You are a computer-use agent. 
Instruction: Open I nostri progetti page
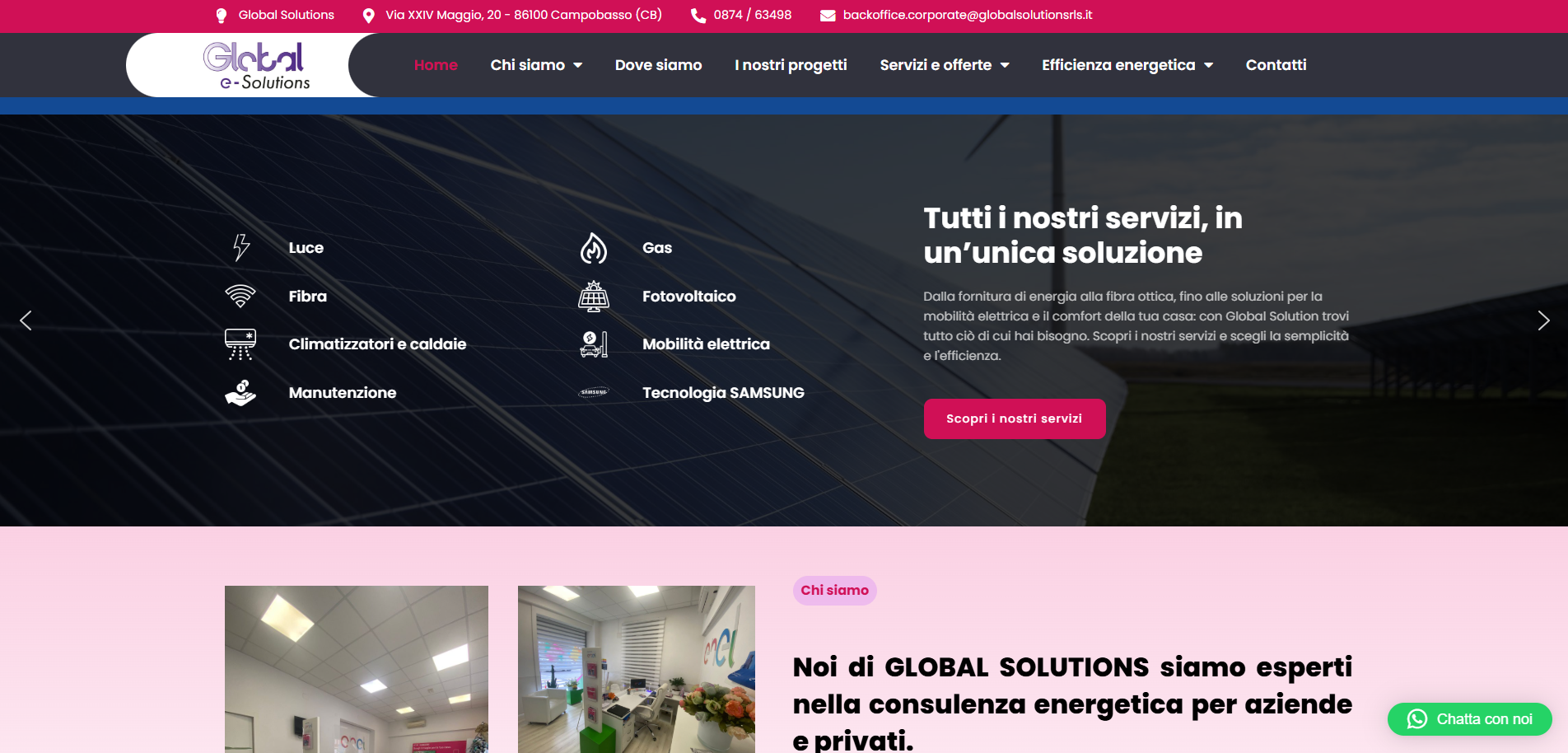pyautogui.click(x=791, y=65)
